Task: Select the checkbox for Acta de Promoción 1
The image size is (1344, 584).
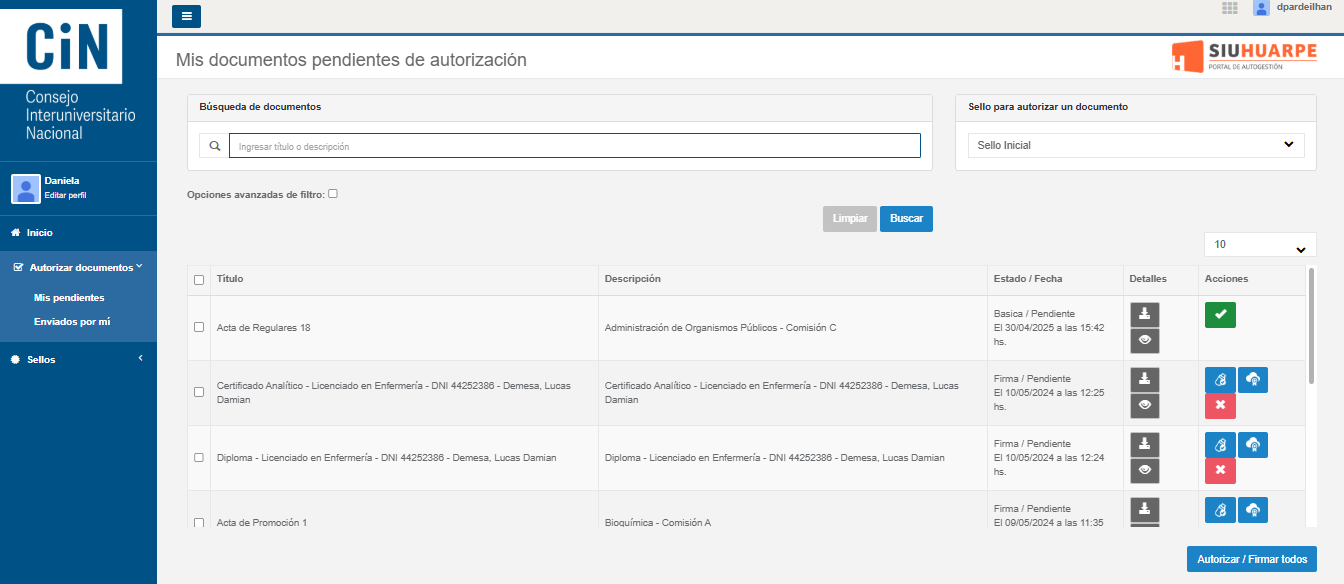Action: (x=199, y=522)
